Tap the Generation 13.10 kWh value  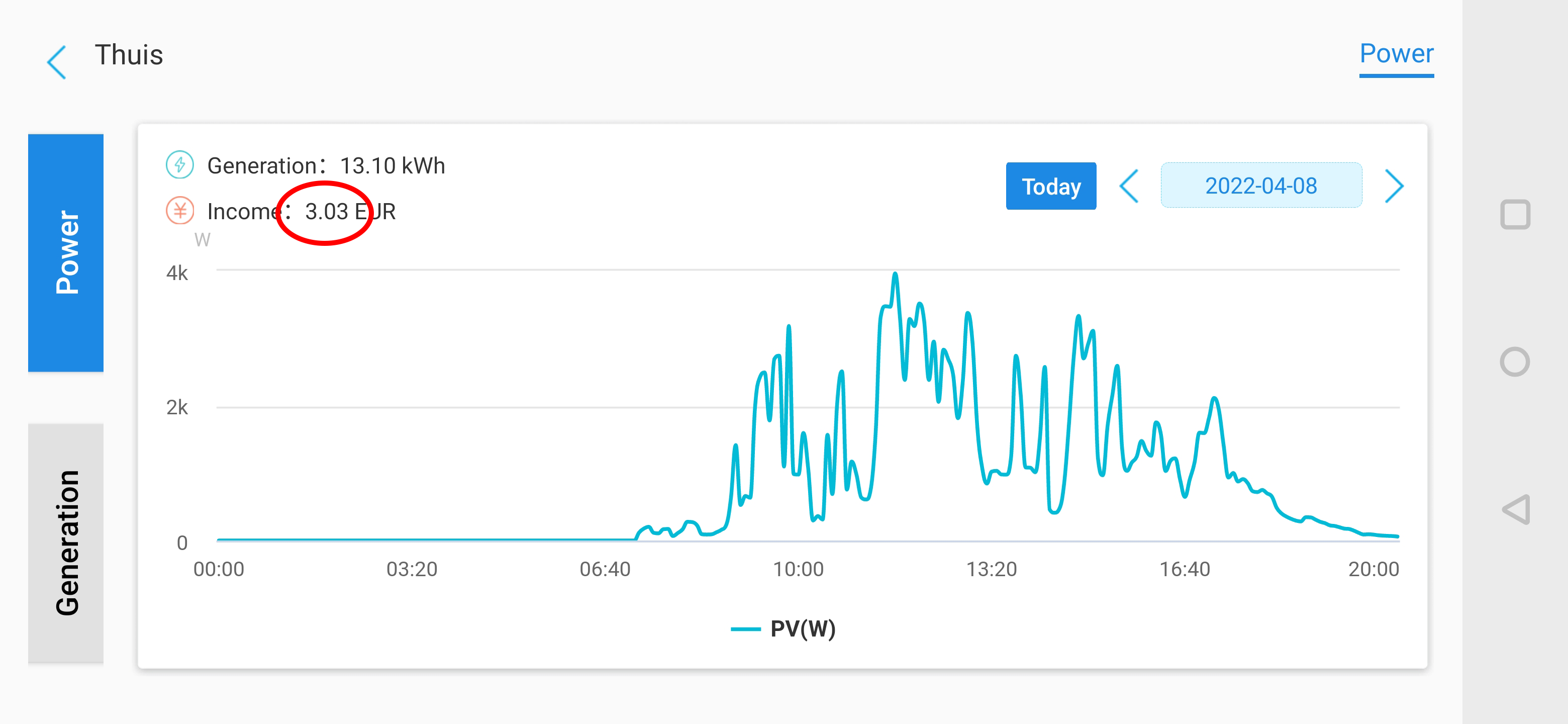tap(392, 165)
